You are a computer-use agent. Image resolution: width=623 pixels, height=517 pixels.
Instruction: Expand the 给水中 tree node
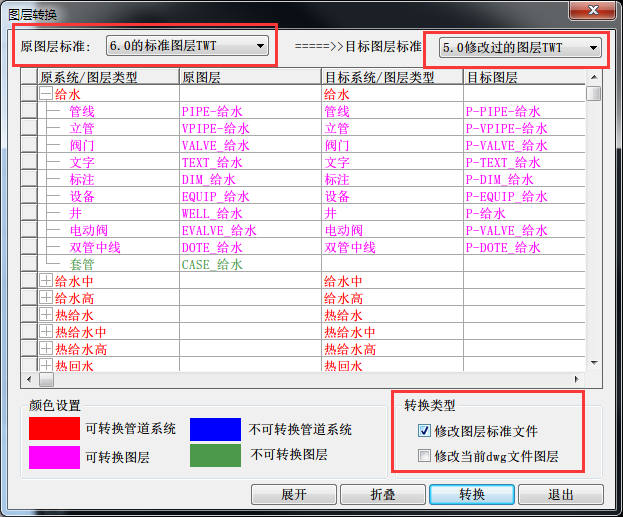point(46,281)
